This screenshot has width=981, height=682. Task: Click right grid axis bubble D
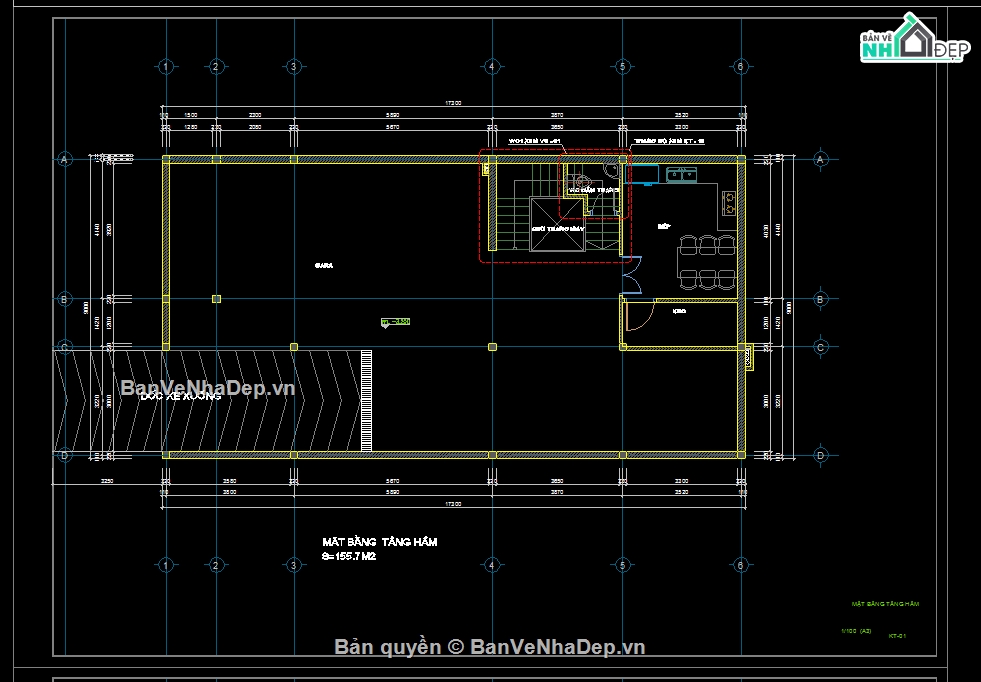[x=820, y=455]
